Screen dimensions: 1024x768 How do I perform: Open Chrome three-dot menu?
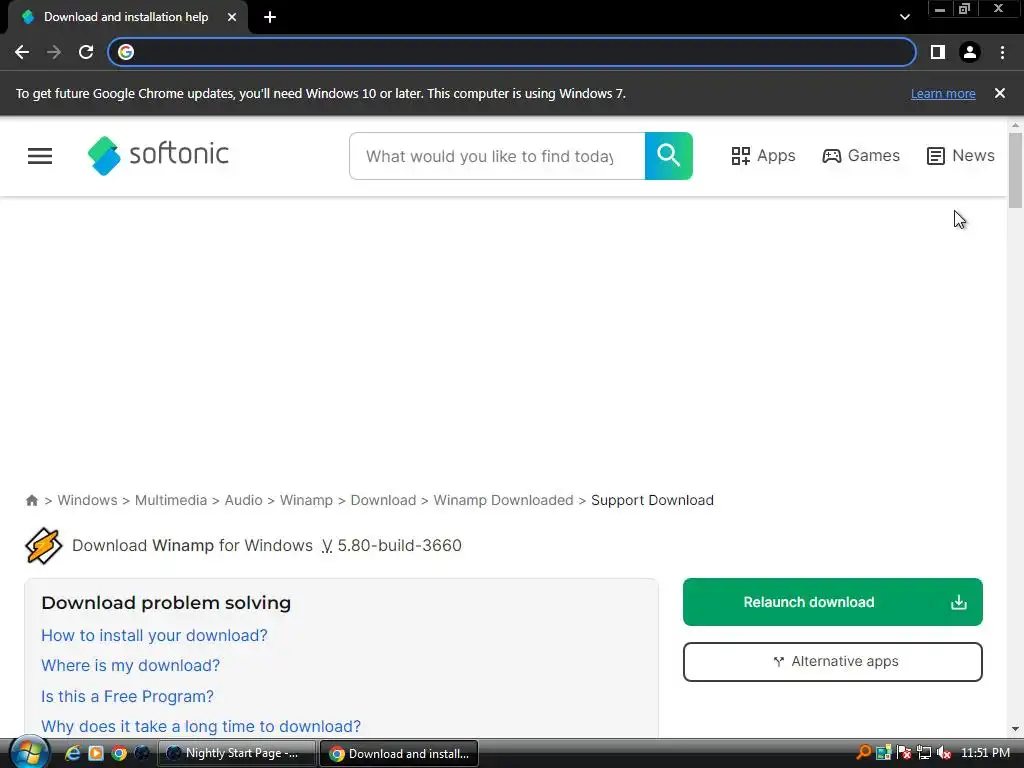[x=1002, y=52]
